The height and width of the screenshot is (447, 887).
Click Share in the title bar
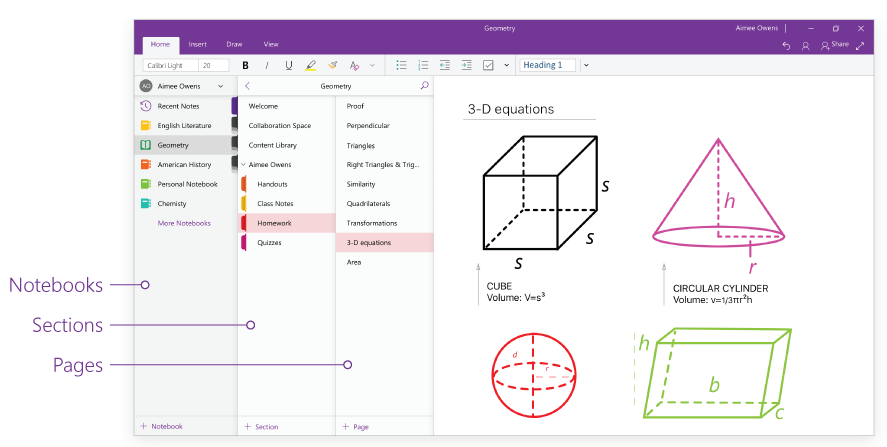coord(835,45)
